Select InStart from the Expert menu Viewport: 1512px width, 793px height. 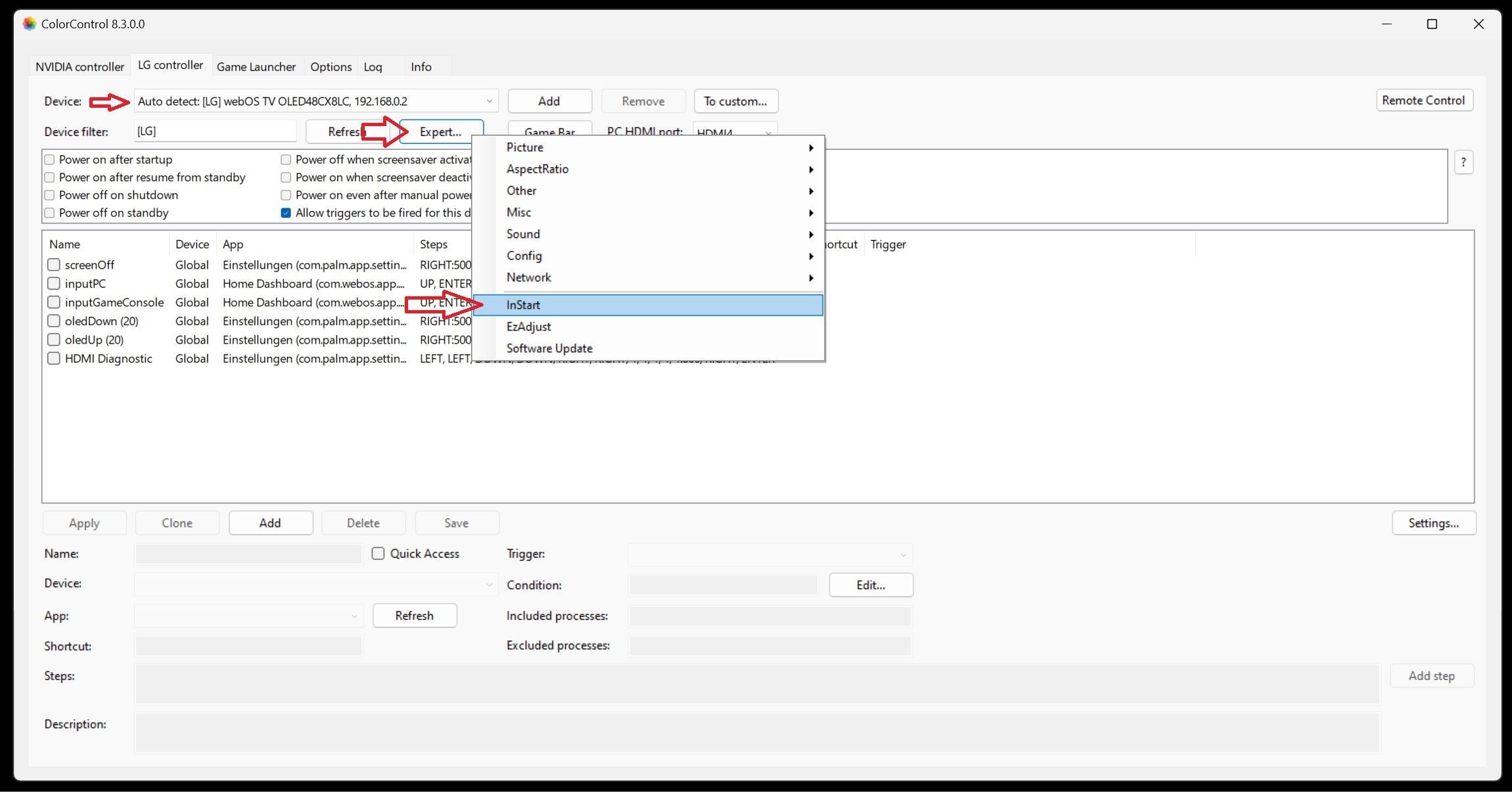click(523, 305)
